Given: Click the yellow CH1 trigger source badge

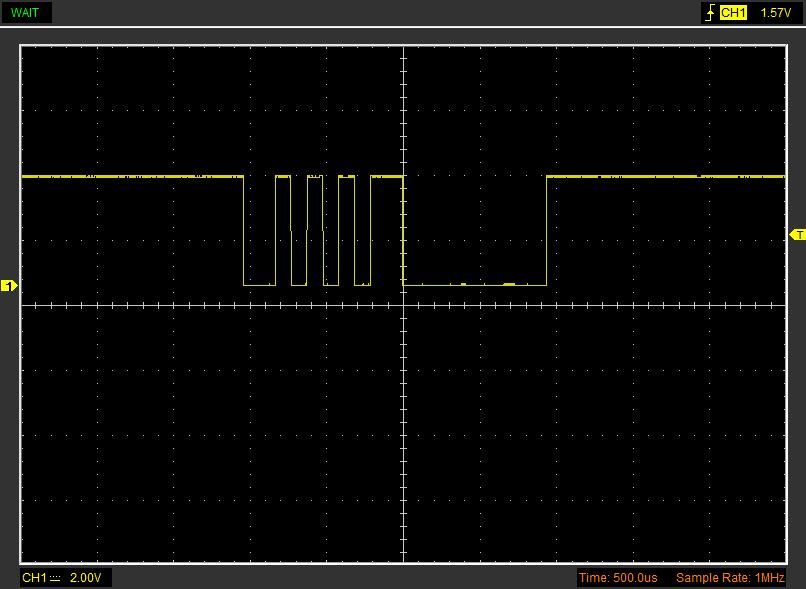Looking at the screenshot, I should click(733, 13).
